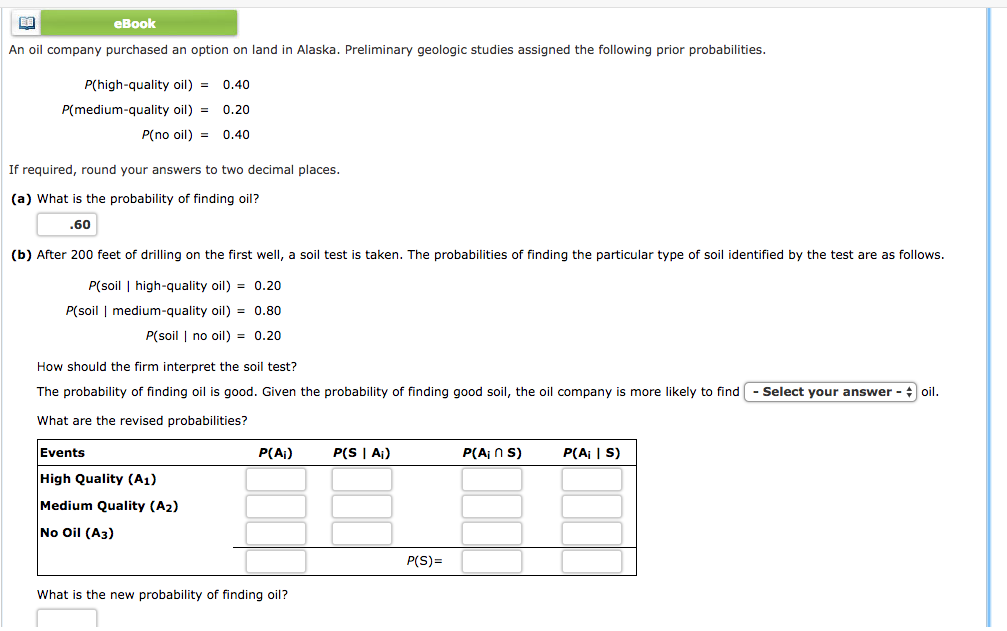Screen dimensions: 1007x631
Task: Click the P(Ai) column total box
Action: click(276, 562)
